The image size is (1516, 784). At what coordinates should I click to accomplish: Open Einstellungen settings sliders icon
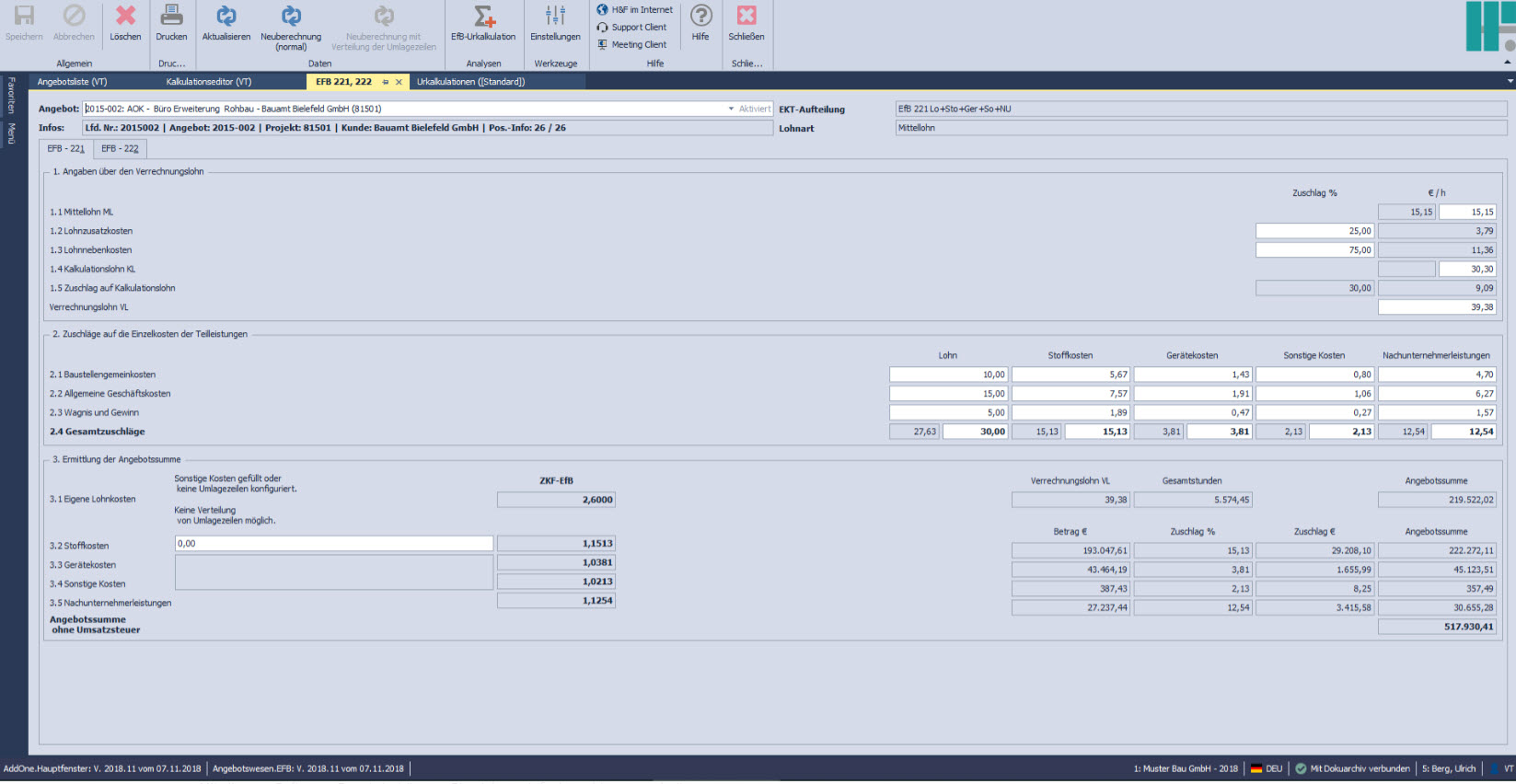(x=555, y=17)
